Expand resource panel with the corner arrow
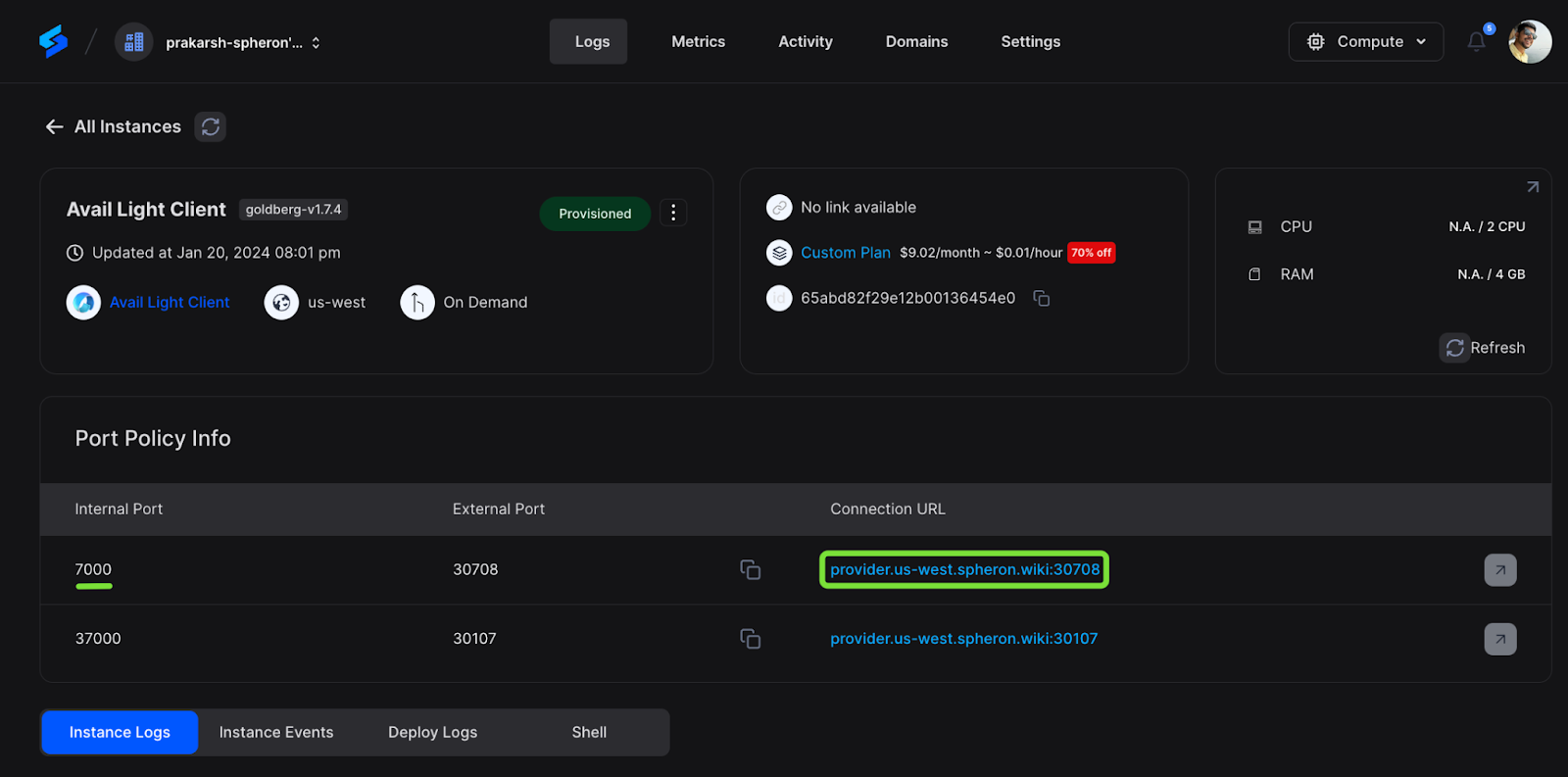1568x777 pixels. click(1533, 186)
